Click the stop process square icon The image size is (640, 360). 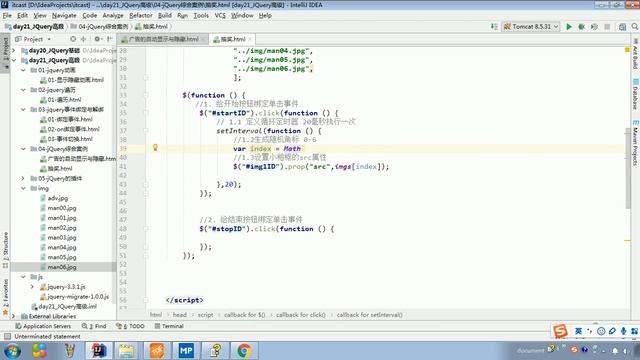pos(607,27)
